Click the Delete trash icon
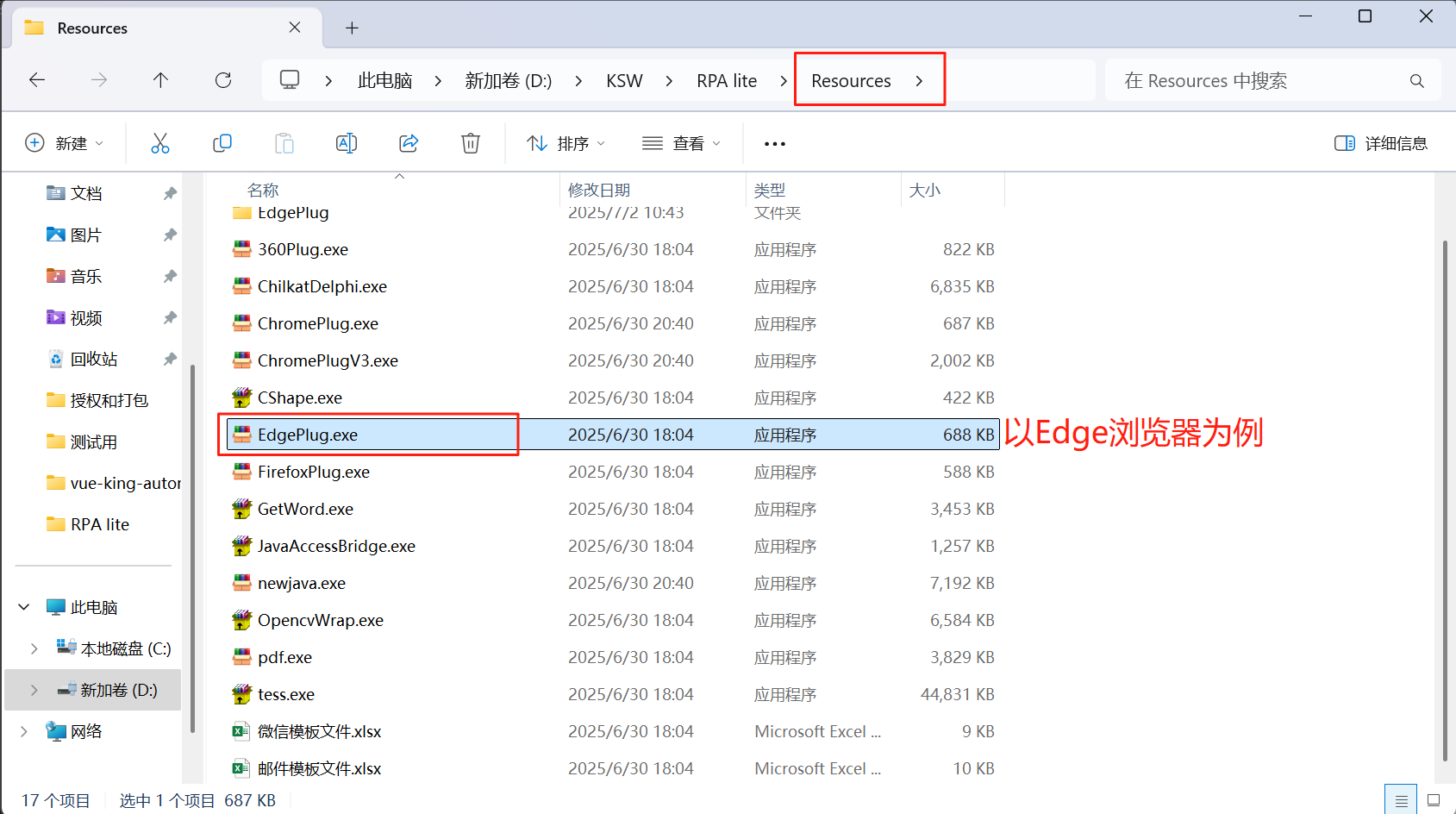The image size is (1456, 814). click(471, 143)
